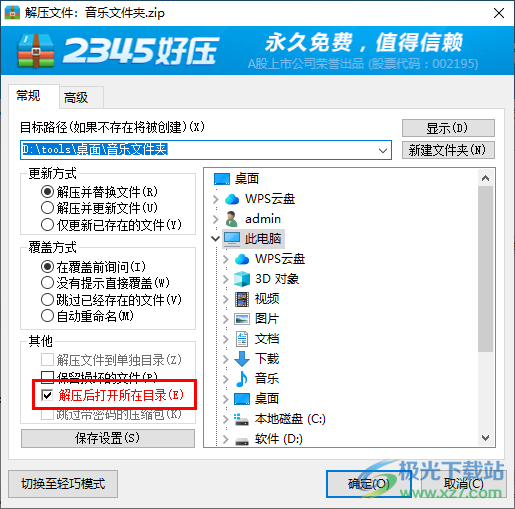The width and height of the screenshot is (515, 509).
Task: Click the 下载 blue arrow icon
Action: (242, 359)
